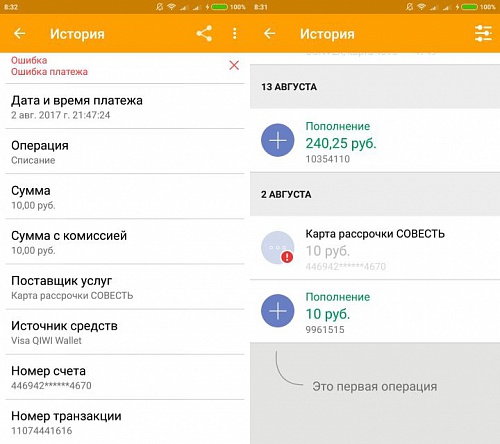
Task: Tap the plus icon for the 240,25 руб. top-up
Action: coord(278,140)
